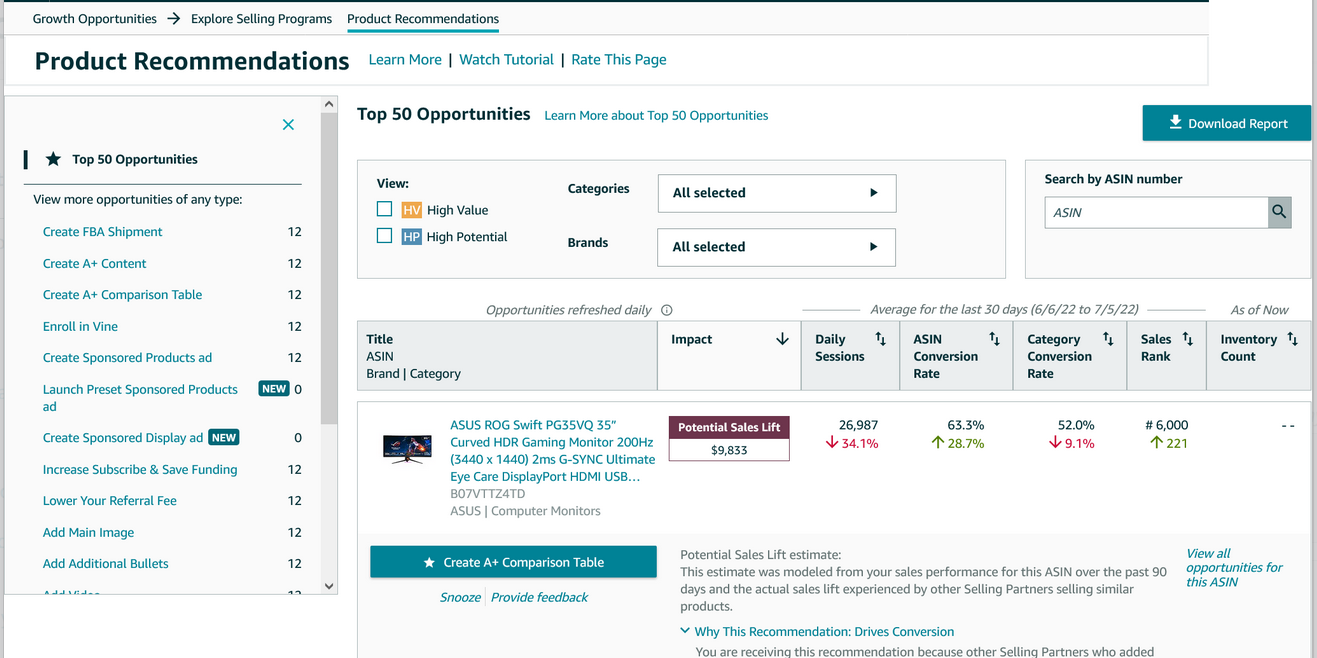Click the Potential Sales Lift $9,833 box
Image resolution: width=1317 pixels, height=658 pixels.
pos(729,439)
